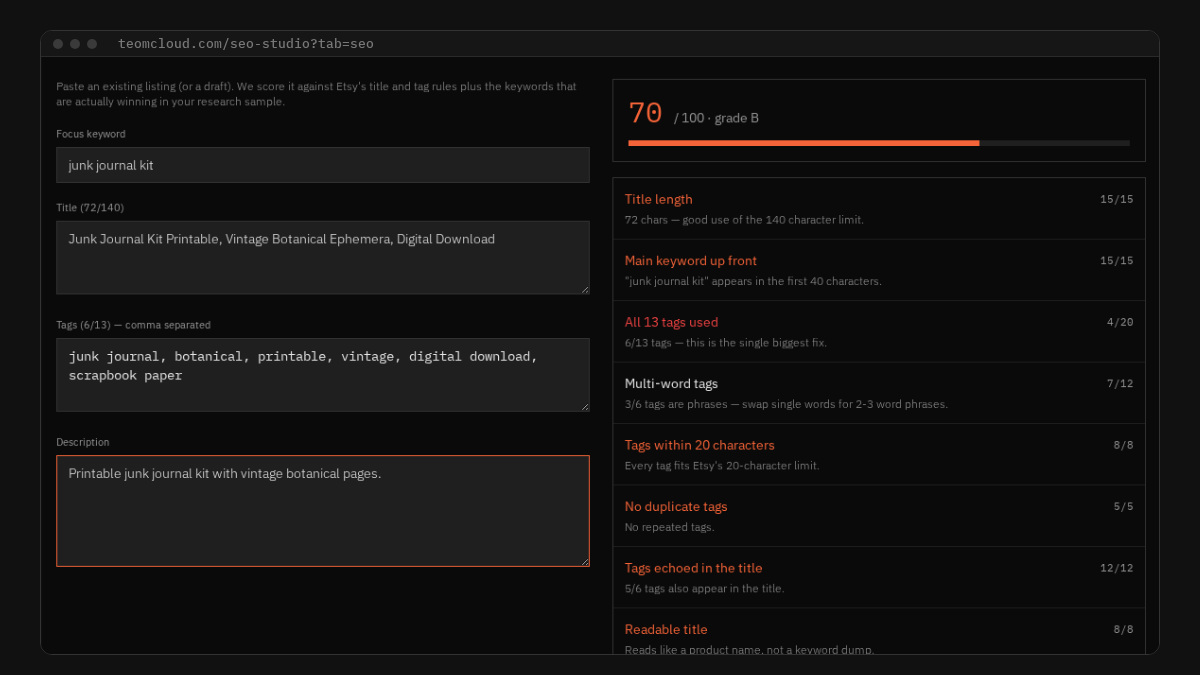Click inside the Tags text area
Screen dimensions: 1200x675
(x=323, y=375)
